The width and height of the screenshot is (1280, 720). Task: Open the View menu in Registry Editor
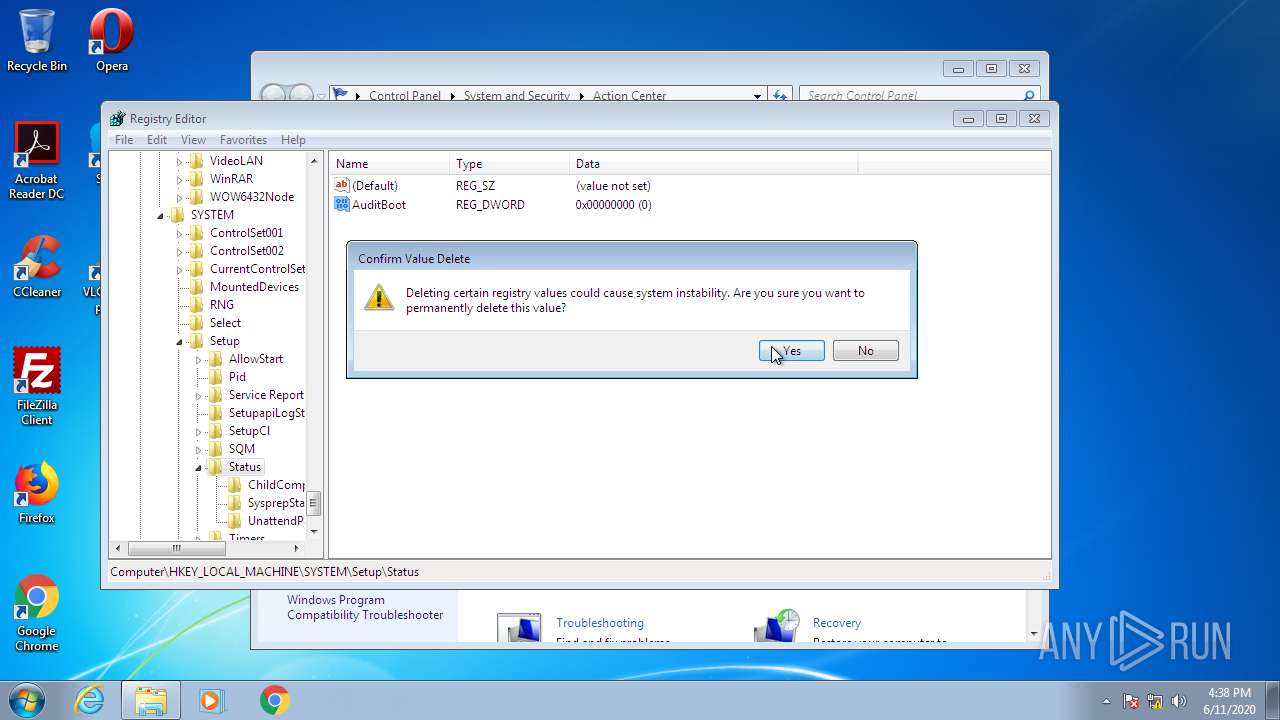pyautogui.click(x=193, y=140)
